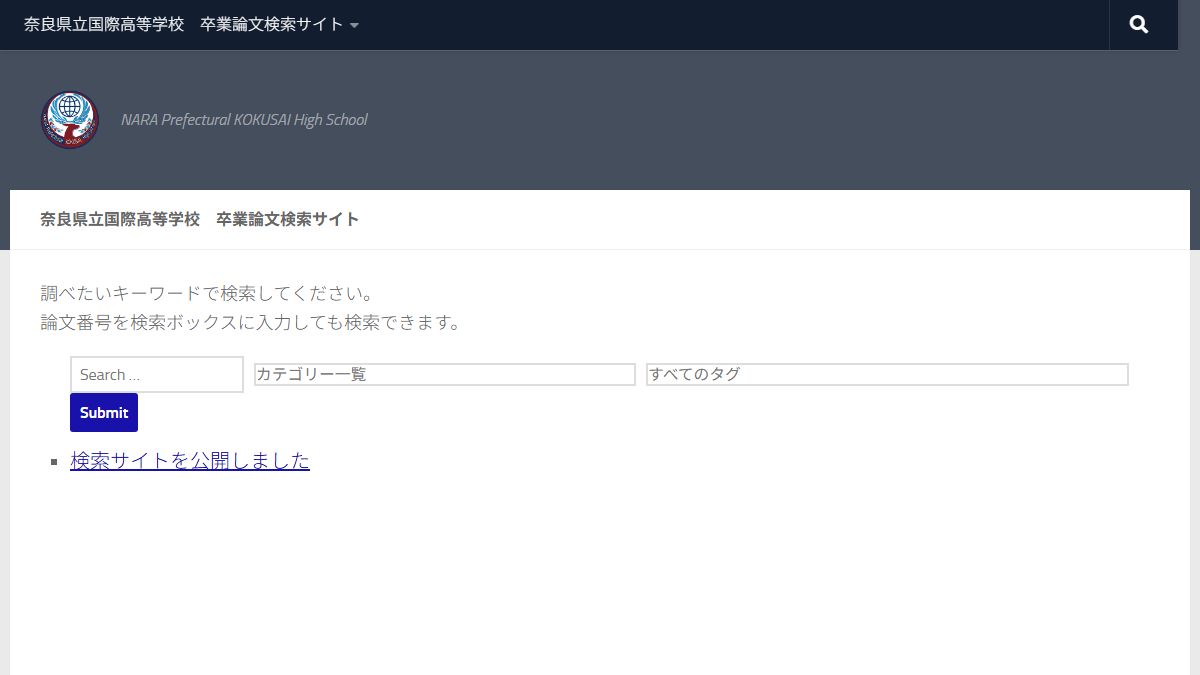Click the text 論文番号を検索ボックスに入力しても検索できます。

(250, 323)
